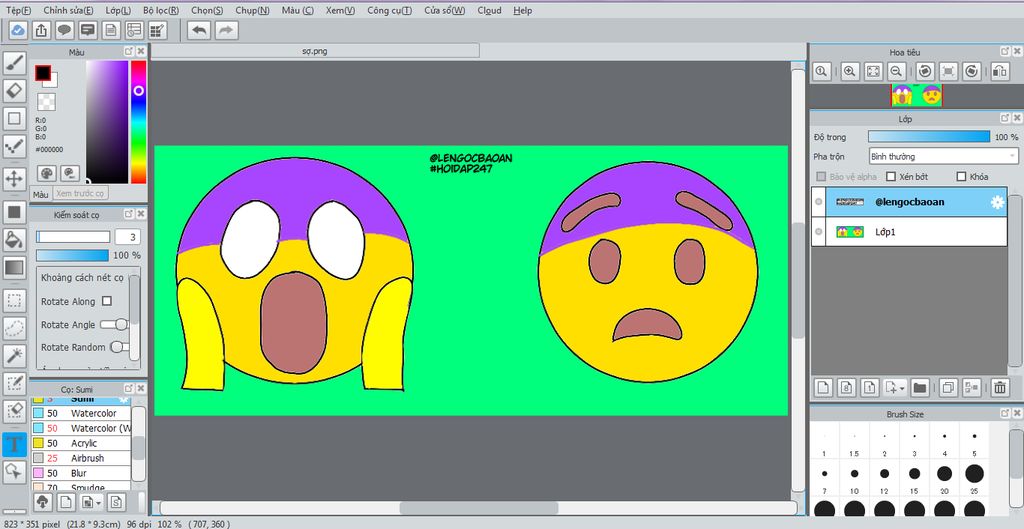The image size is (1024, 529).
Task: Open the Tệp(F) menu
Action: point(18,10)
